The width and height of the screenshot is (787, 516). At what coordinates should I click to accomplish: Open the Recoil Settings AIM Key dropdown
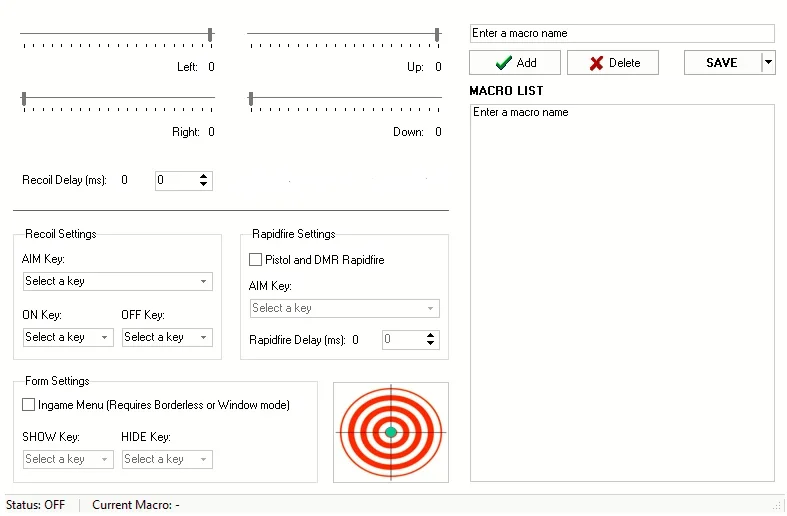(x=118, y=281)
